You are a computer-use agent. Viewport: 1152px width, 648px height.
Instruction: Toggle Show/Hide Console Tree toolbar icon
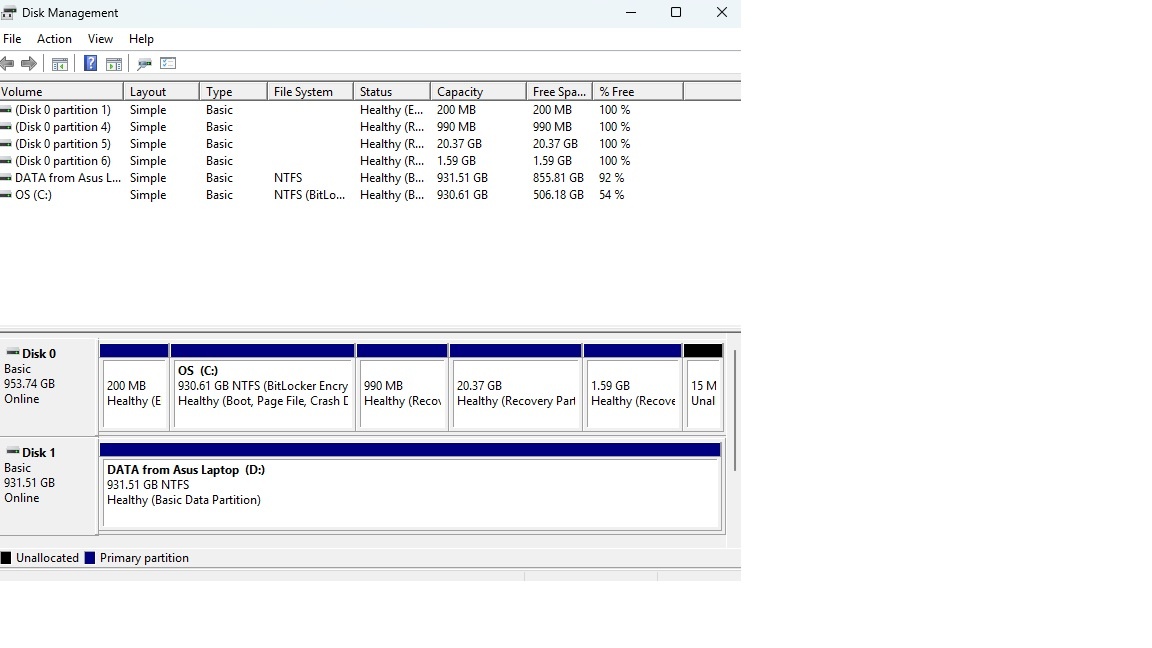tap(60, 64)
